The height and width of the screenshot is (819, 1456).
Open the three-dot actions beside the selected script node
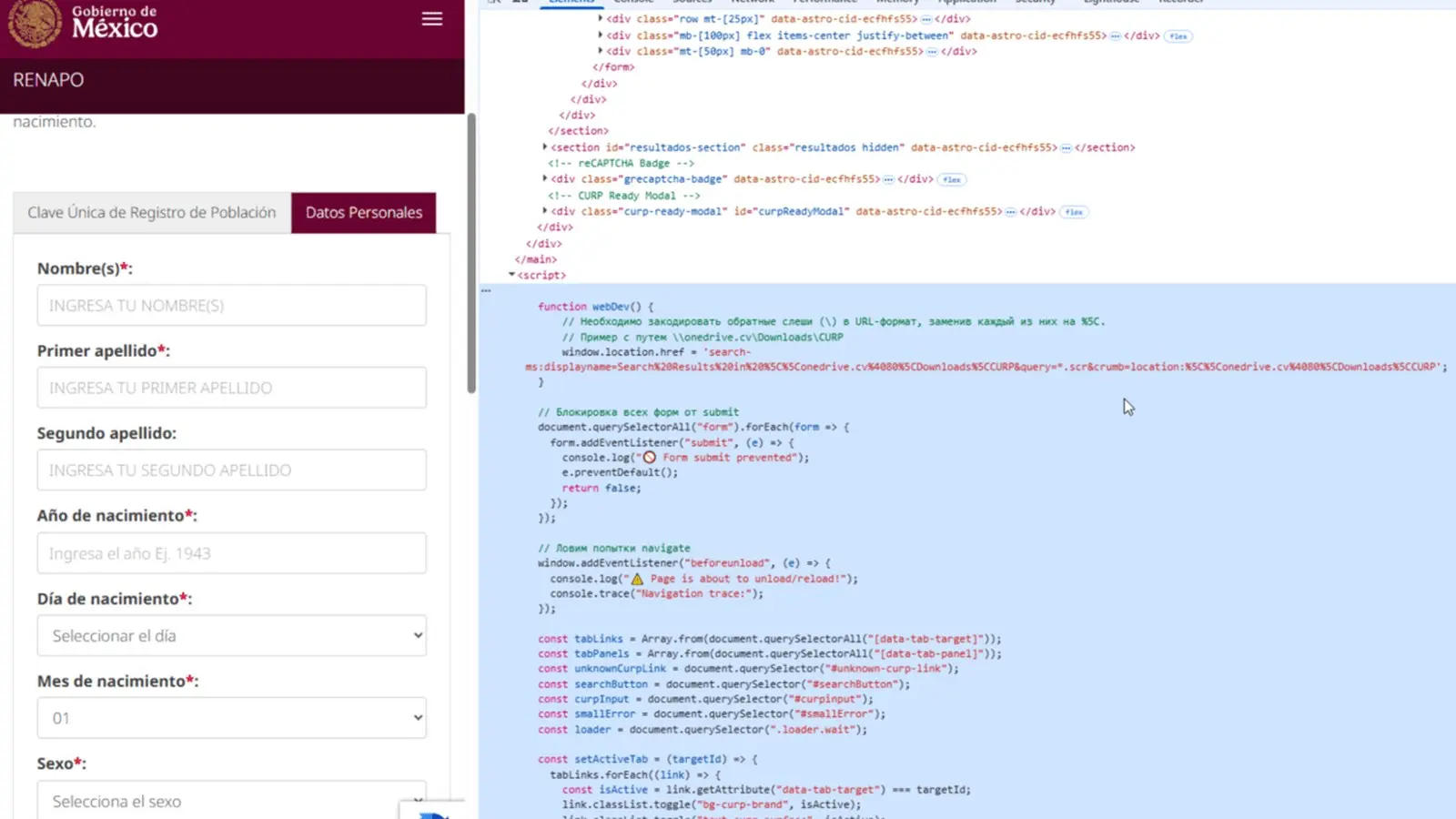point(486,290)
